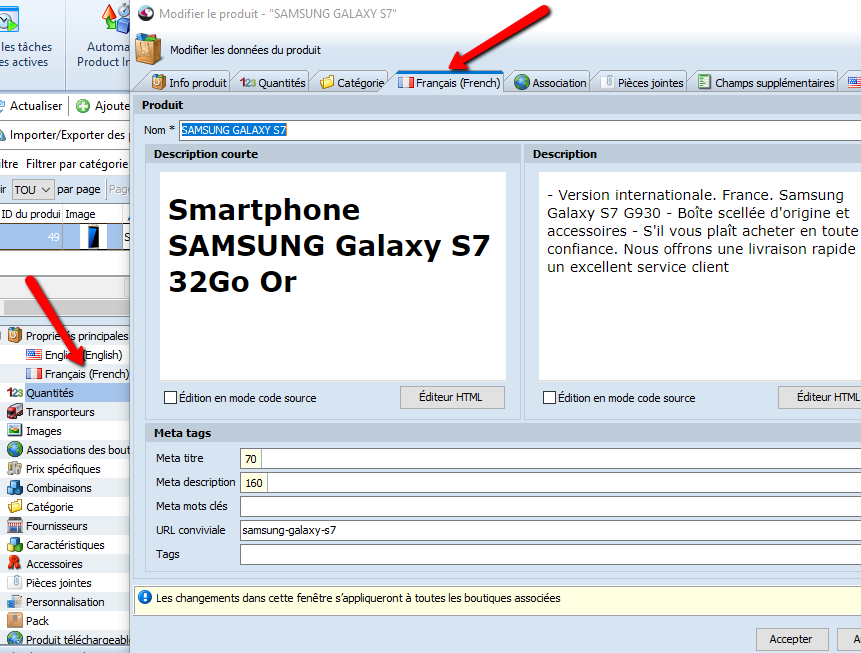
Task: Focus the Meta mots clés field
Action: click(550, 506)
